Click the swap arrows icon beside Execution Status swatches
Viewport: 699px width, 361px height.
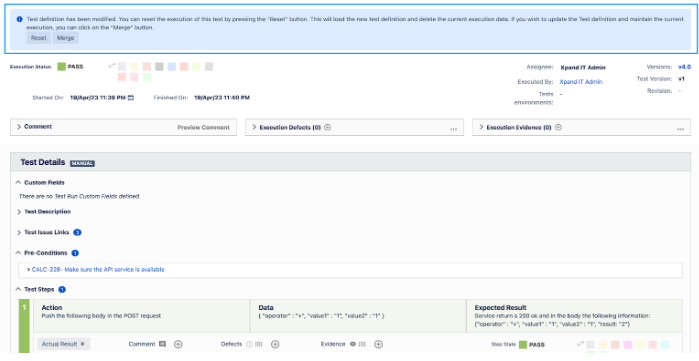tap(112, 66)
